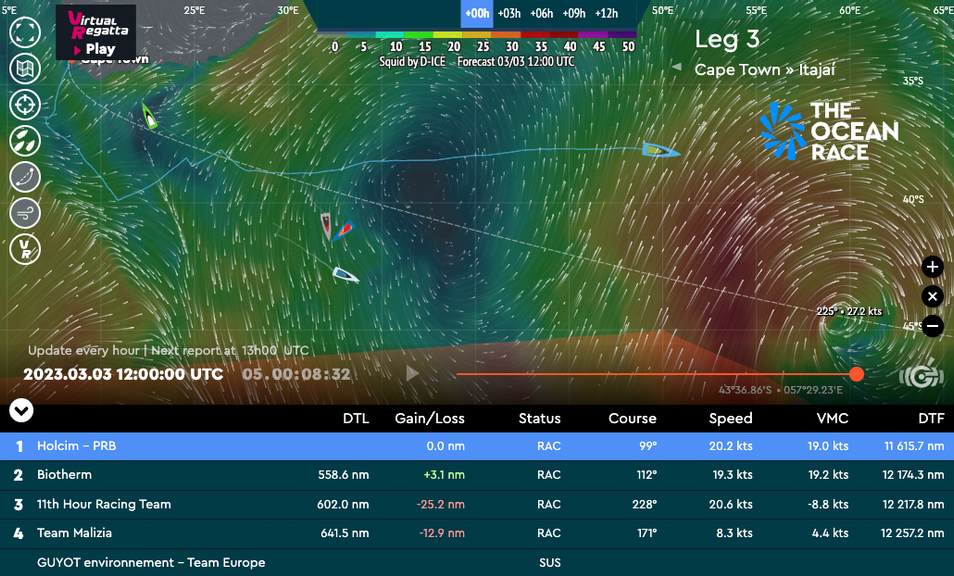Select the Team Malizia row
The height and width of the screenshot is (576, 954).
[x=477, y=533]
